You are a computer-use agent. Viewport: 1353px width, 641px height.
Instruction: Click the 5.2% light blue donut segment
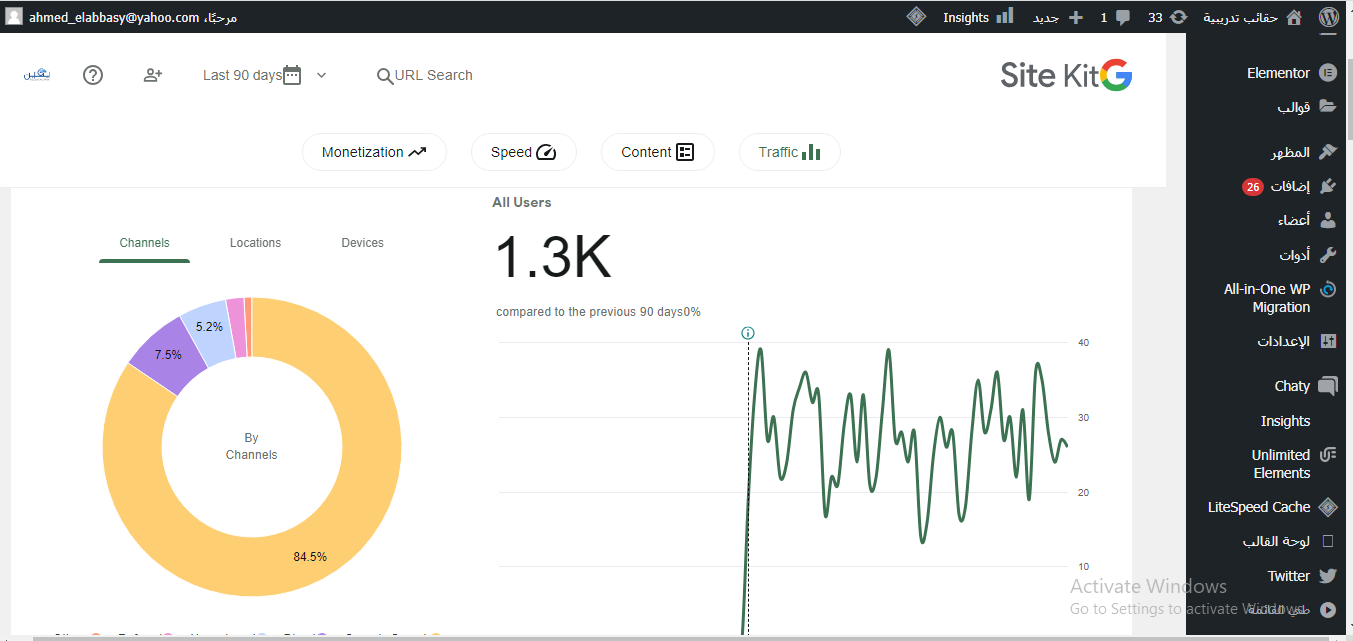209,327
